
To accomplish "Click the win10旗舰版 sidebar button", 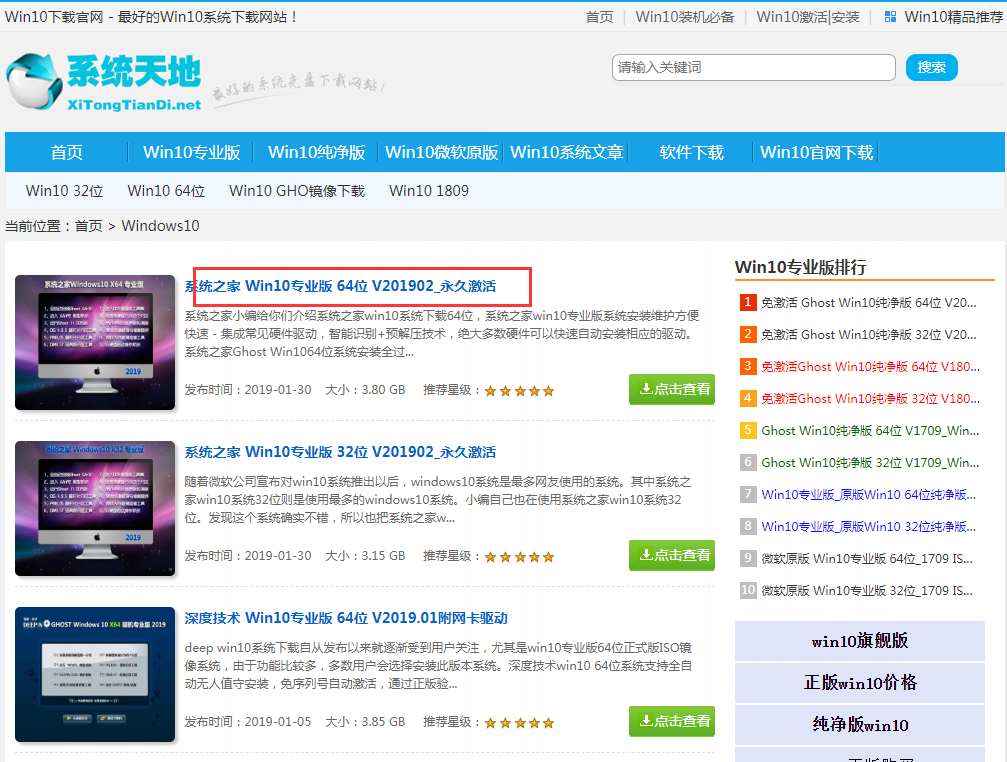I will [859, 641].
